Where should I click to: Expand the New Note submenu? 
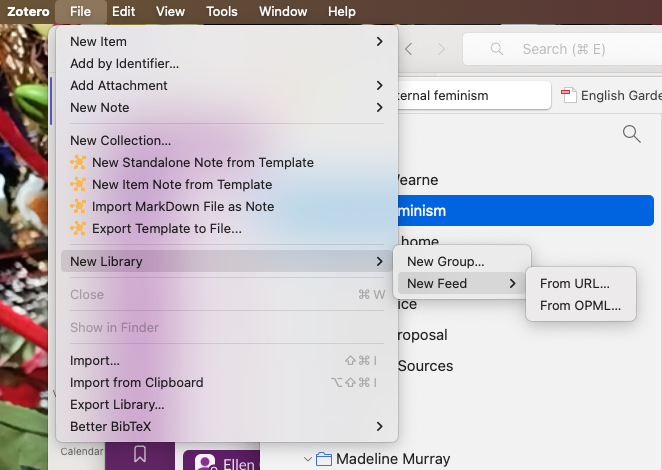(227, 107)
